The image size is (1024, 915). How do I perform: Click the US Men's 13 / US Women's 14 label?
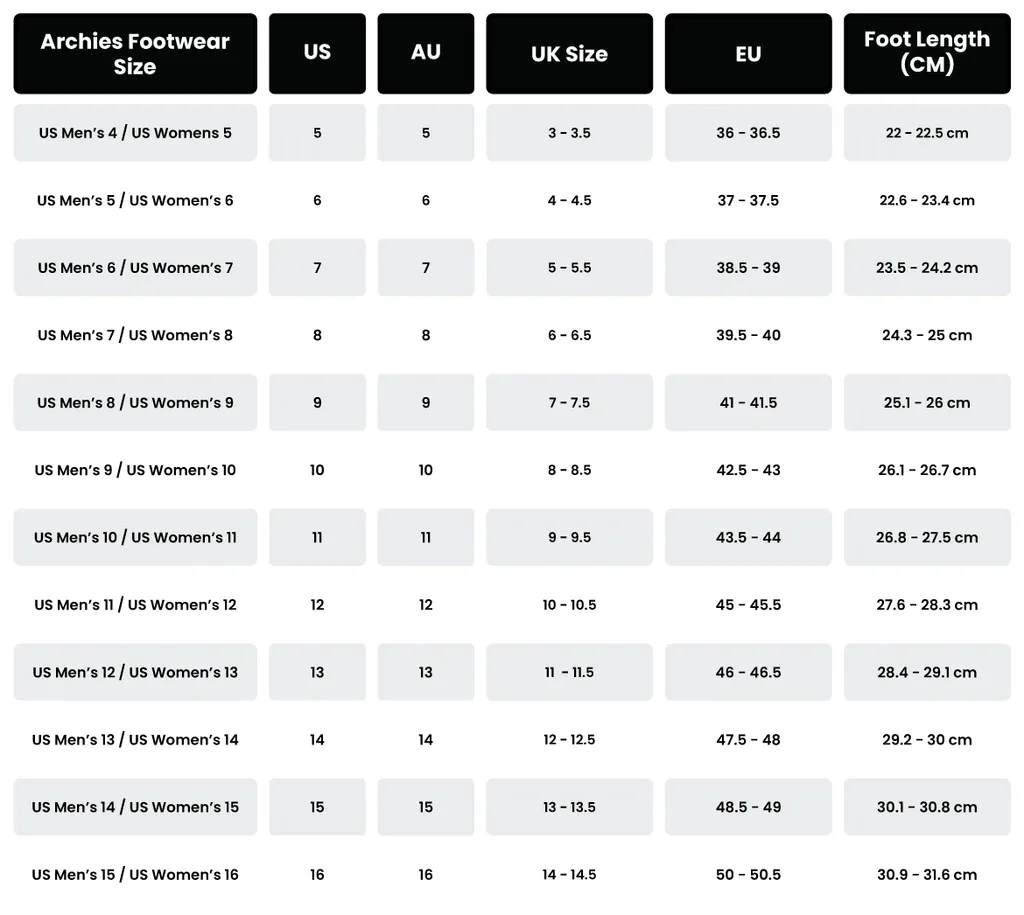coord(135,740)
